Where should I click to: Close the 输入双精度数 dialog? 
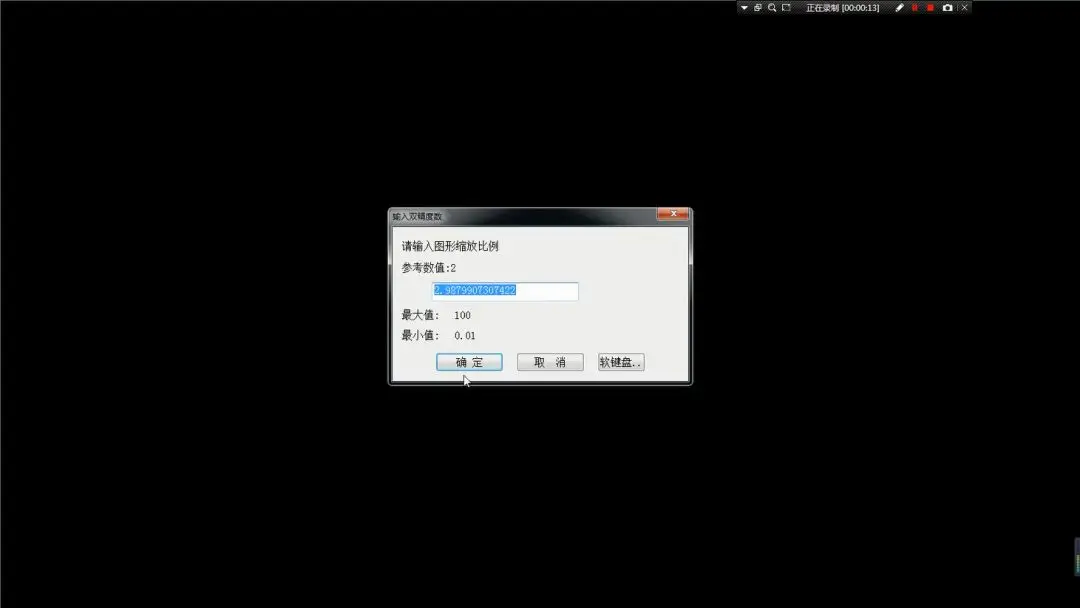tap(673, 214)
